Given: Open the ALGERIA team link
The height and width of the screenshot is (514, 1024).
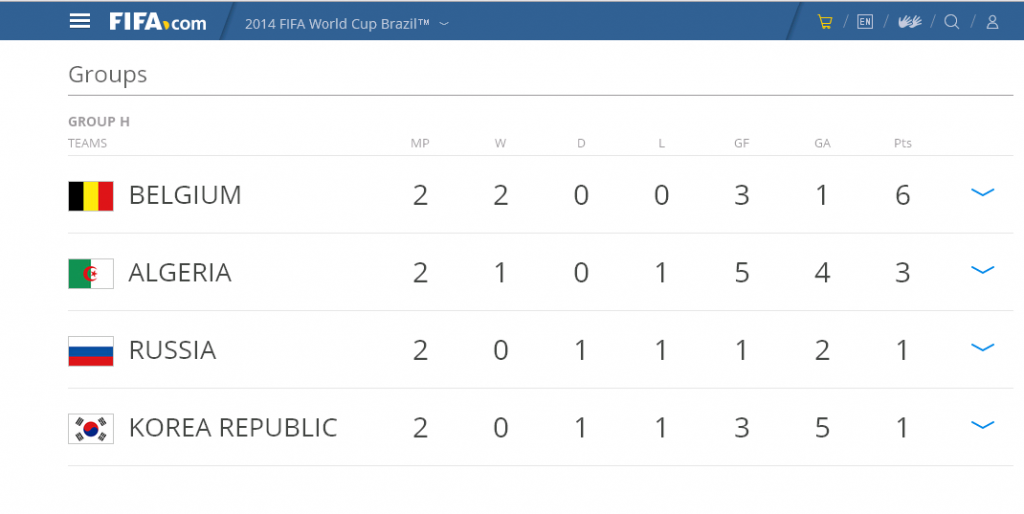Looking at the screenshot, I should pos(180,273).
